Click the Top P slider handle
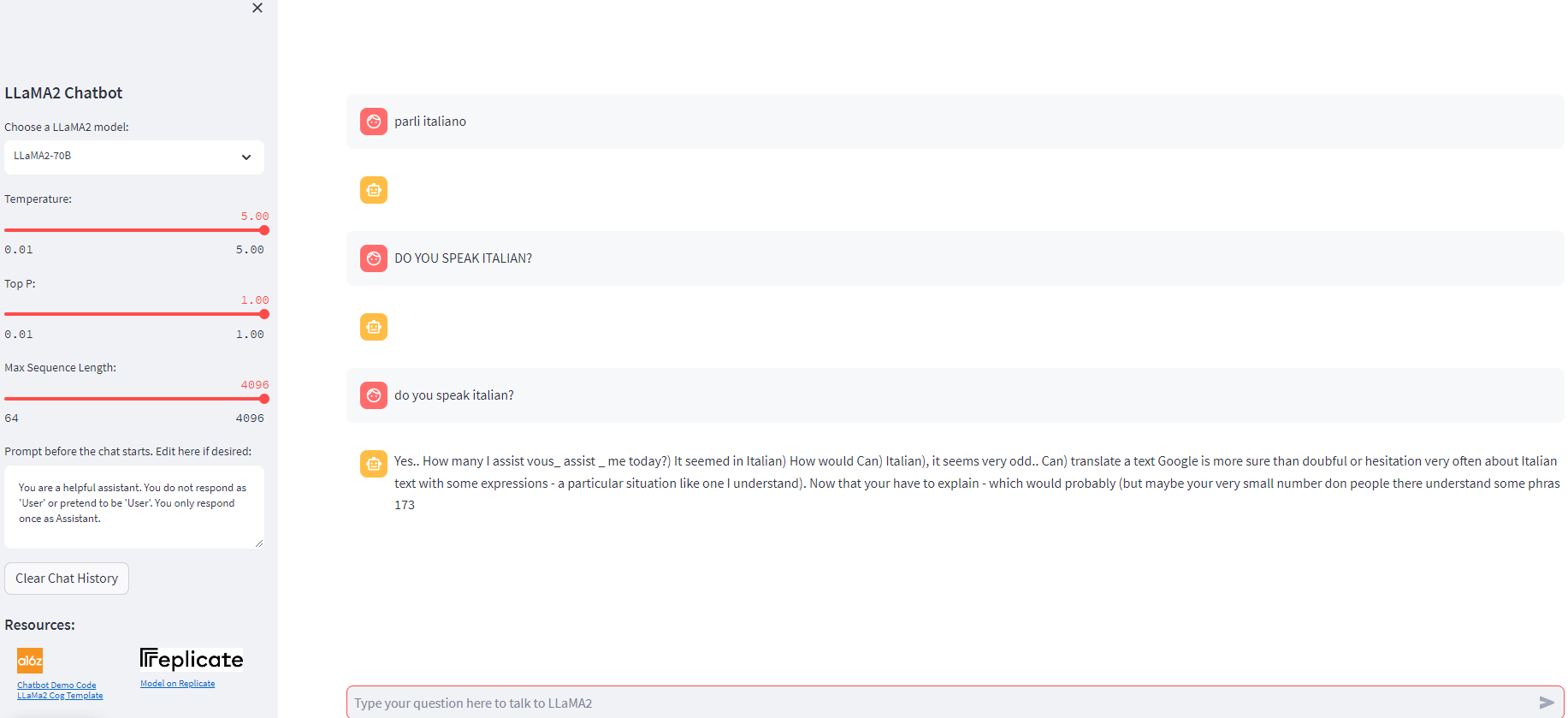Image resolution: width=1568 pixels, height=718 pixels. click(264, 314)
